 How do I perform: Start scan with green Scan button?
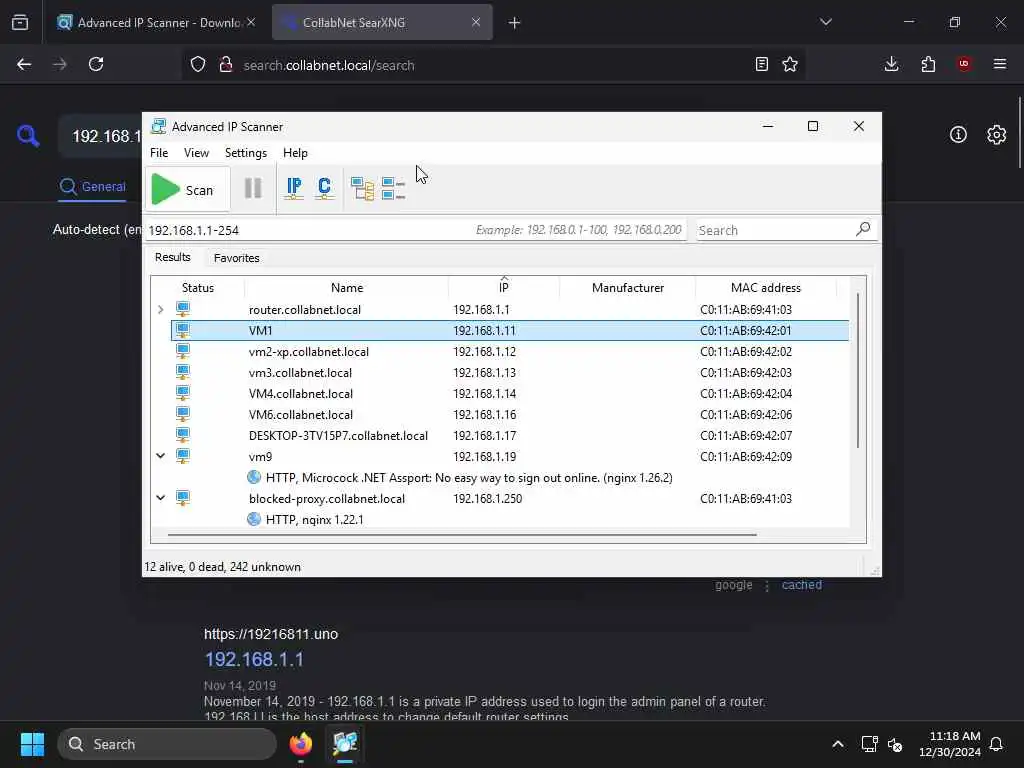(187, 189)
